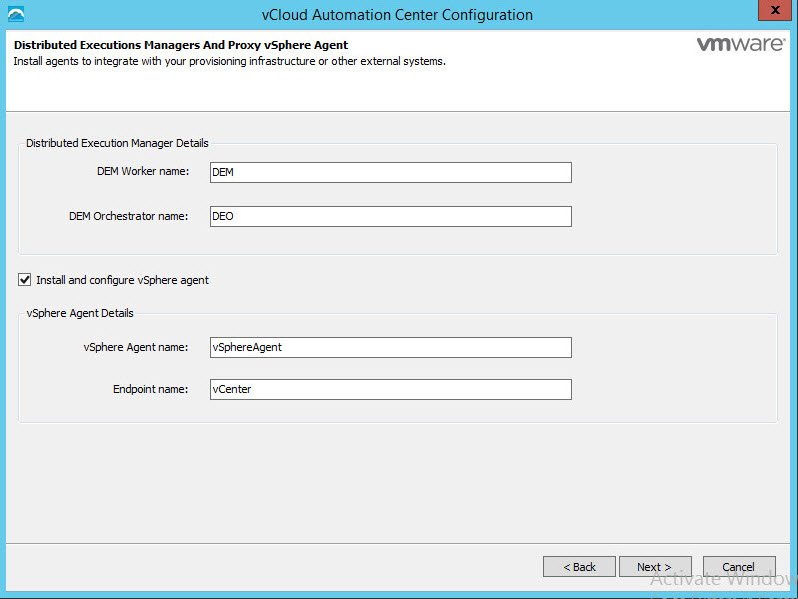The height and width of the screenshot is (599, 798).
Task: Go back using the Back button
Action: coord(579,567)
